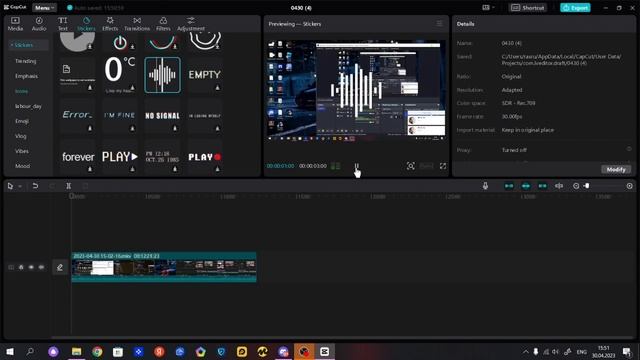The image size is (640, 360).
Task: Select the Emphasis sticker category
Action: tap(26, 76)
